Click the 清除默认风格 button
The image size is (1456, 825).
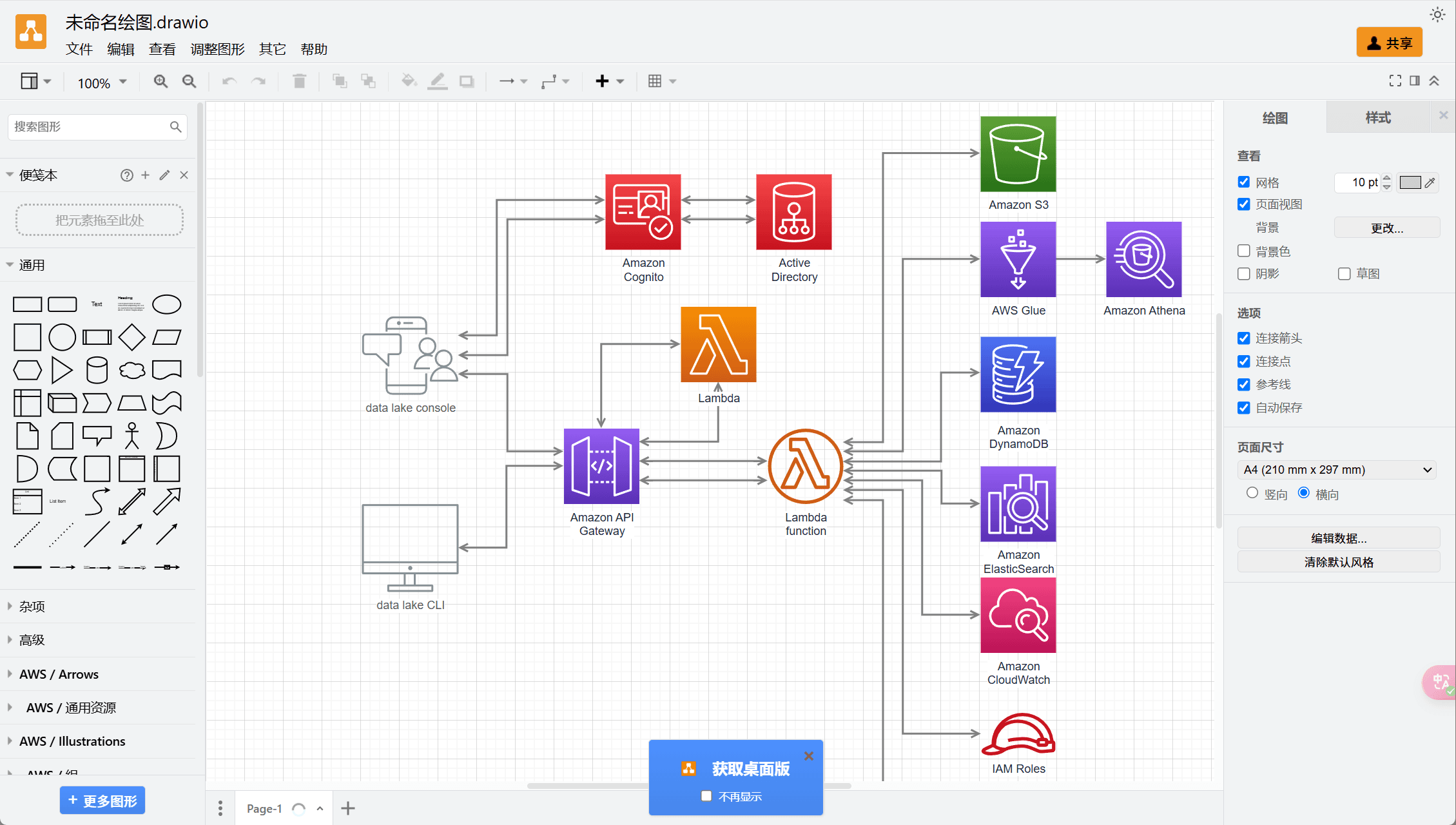tap(1338, 561)
